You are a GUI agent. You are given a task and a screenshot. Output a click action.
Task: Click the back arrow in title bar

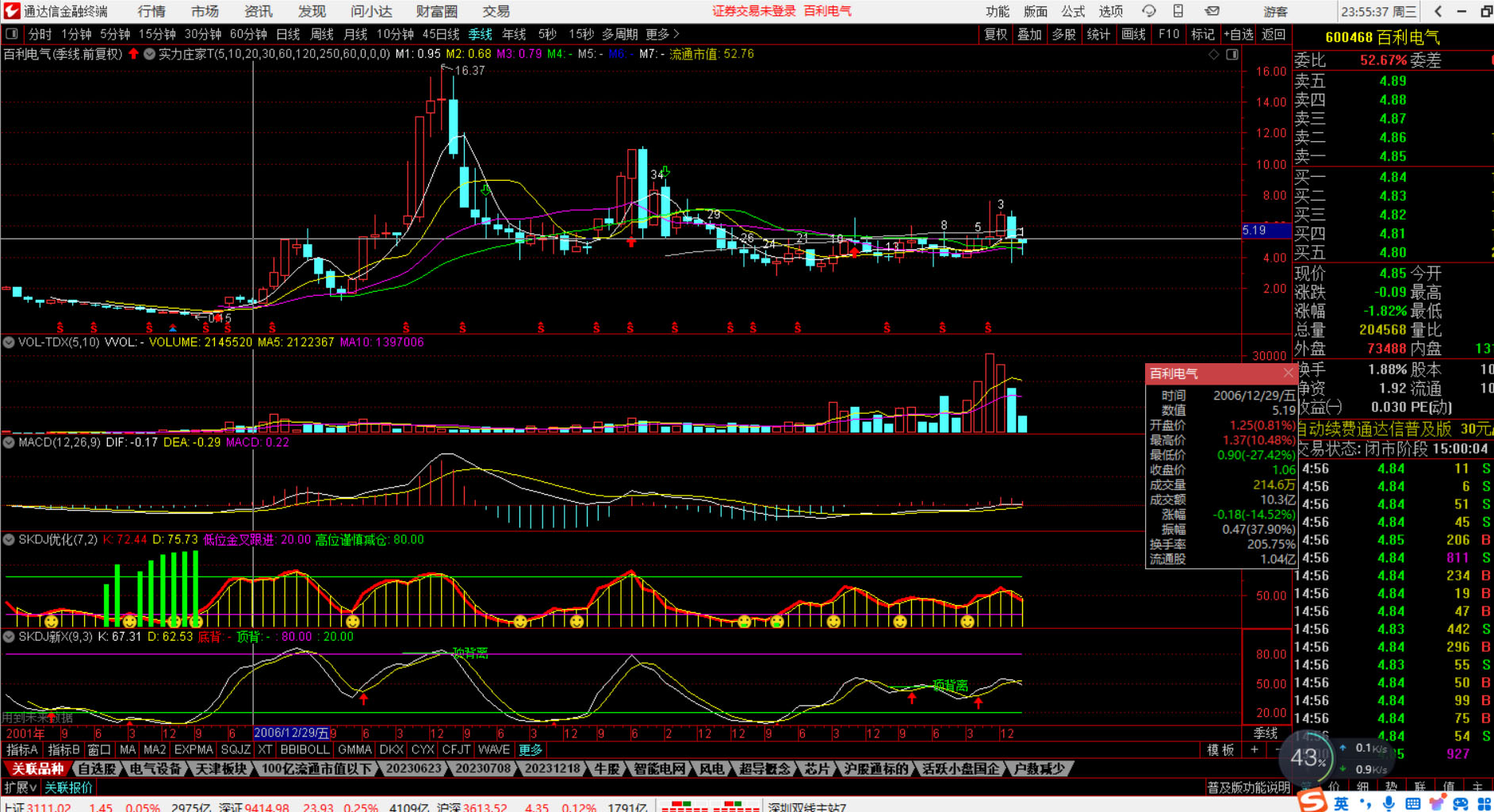click(1438, 11)
